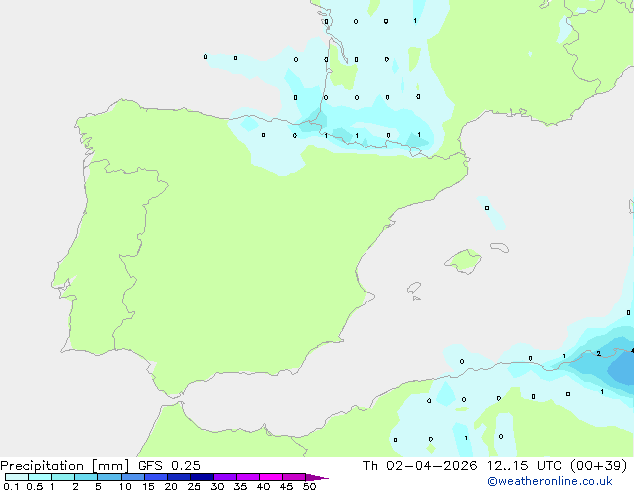Click the map value '2' near Algerian coast
Viewport: 634px width, 490px height.
point(599,354)
